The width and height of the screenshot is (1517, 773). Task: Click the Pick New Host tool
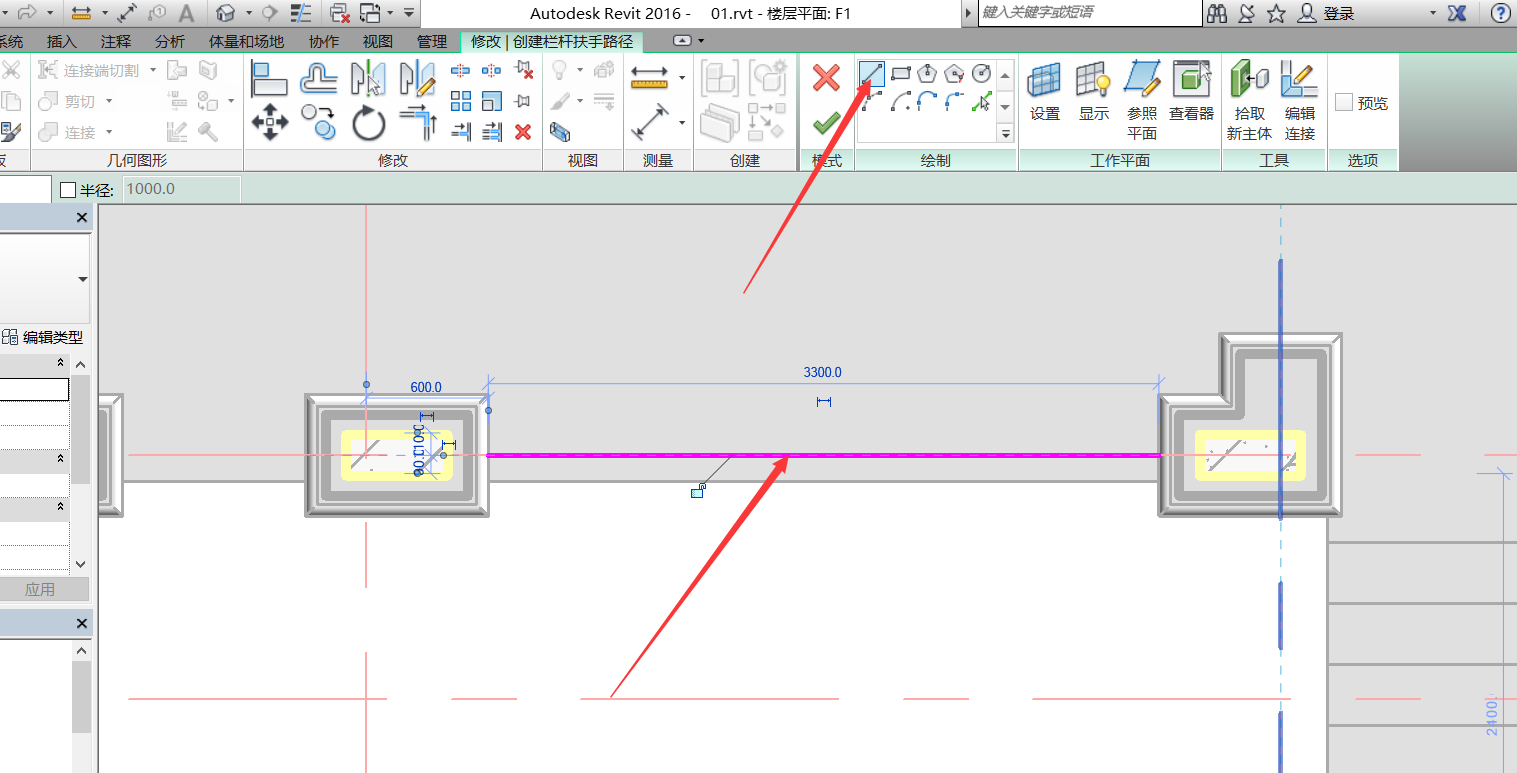(1249, 100)
